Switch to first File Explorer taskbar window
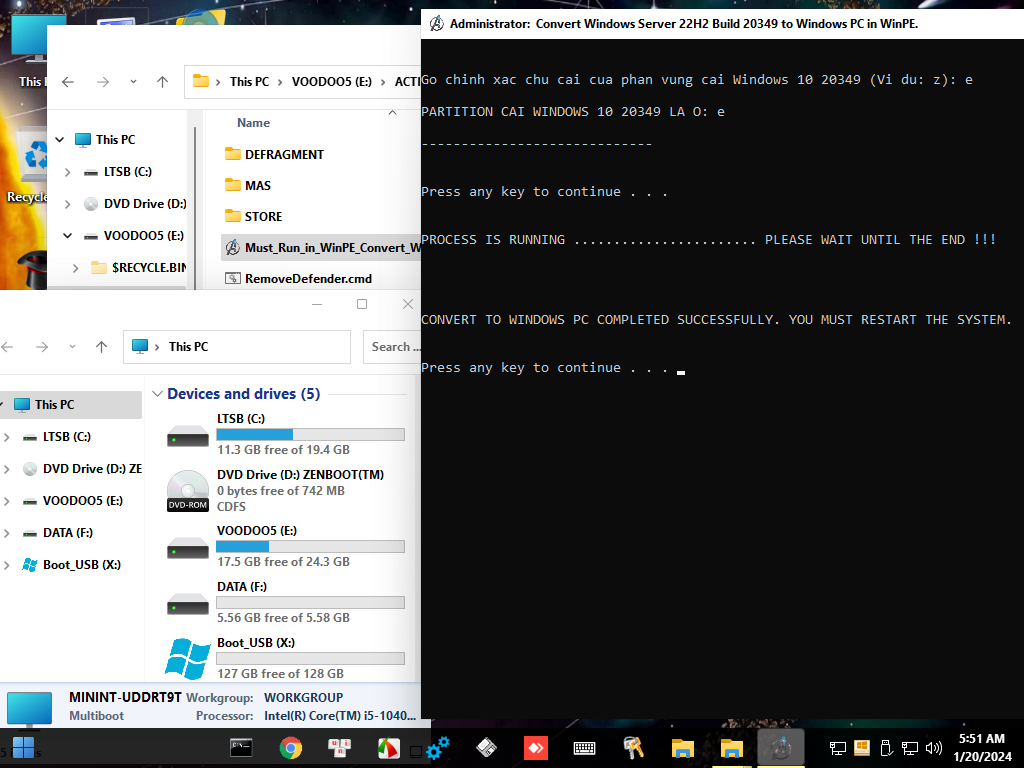1024x768 pixels. click(682, 748)
